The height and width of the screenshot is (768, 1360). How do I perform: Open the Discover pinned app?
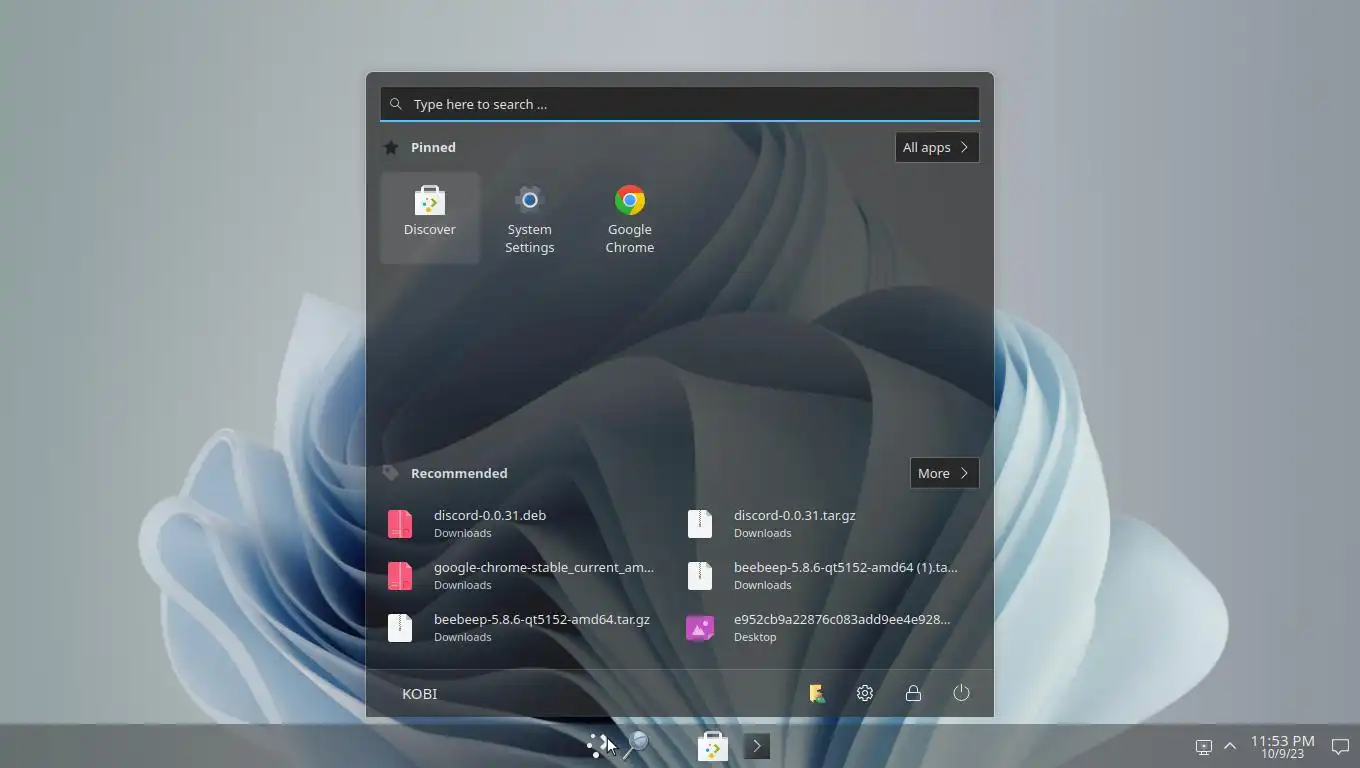(430, 217)
